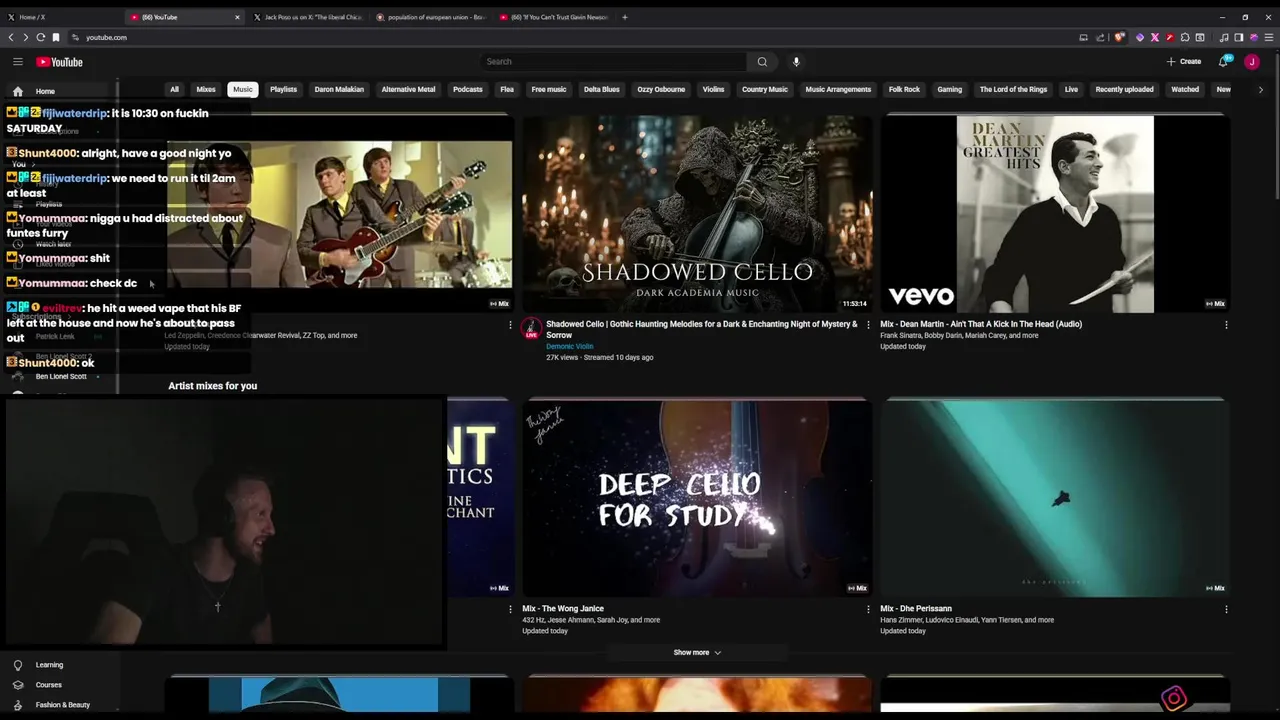The image size is (1280, 720).
Task: Open options for Dean Martin mix
Action: pyautogui.click(x=1226, y=325)
